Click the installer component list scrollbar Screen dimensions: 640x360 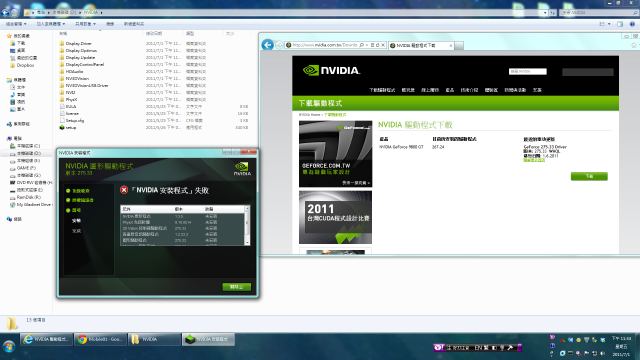click(x=247, y=225)
